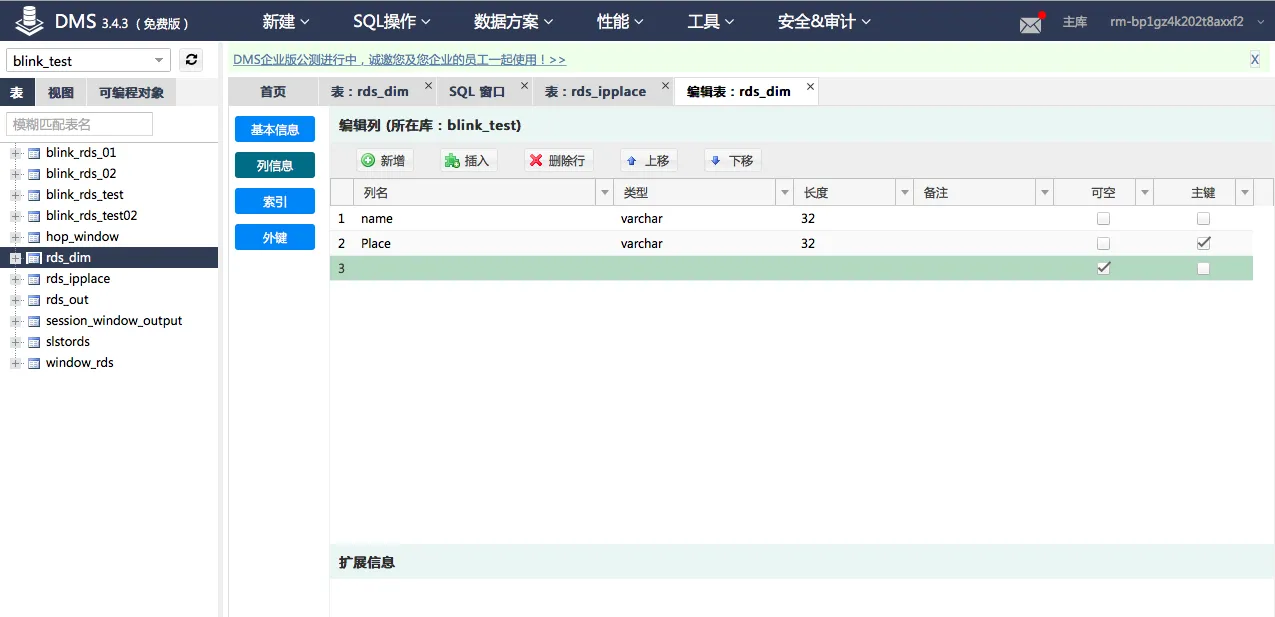
Task: Open the 主键 column header dropdown arrow
Action: (1244, 193)
